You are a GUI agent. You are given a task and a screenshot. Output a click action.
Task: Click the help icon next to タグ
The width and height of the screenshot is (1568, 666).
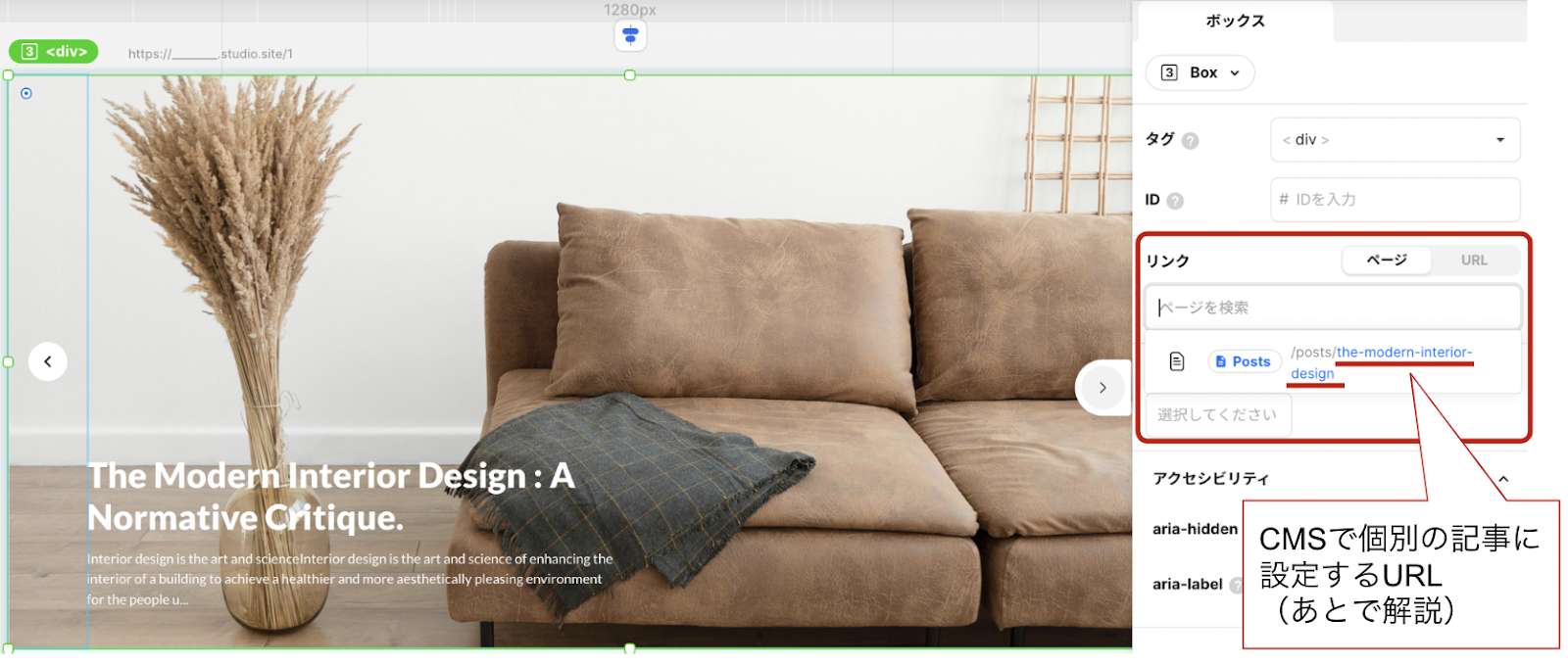1190,140
